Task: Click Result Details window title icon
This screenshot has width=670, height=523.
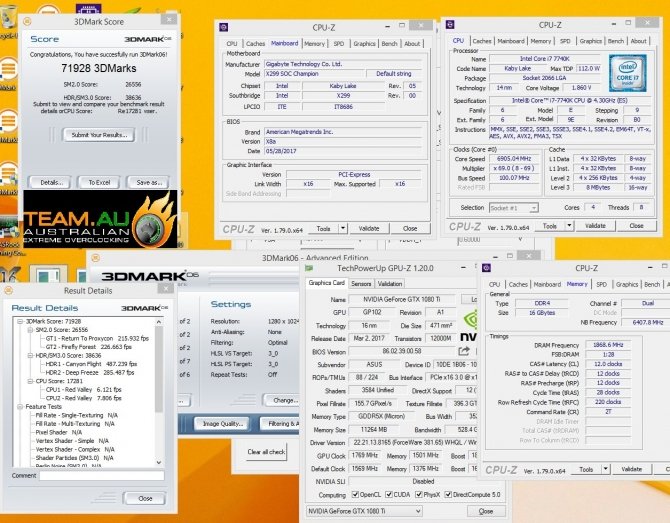Action: [9, 290]
